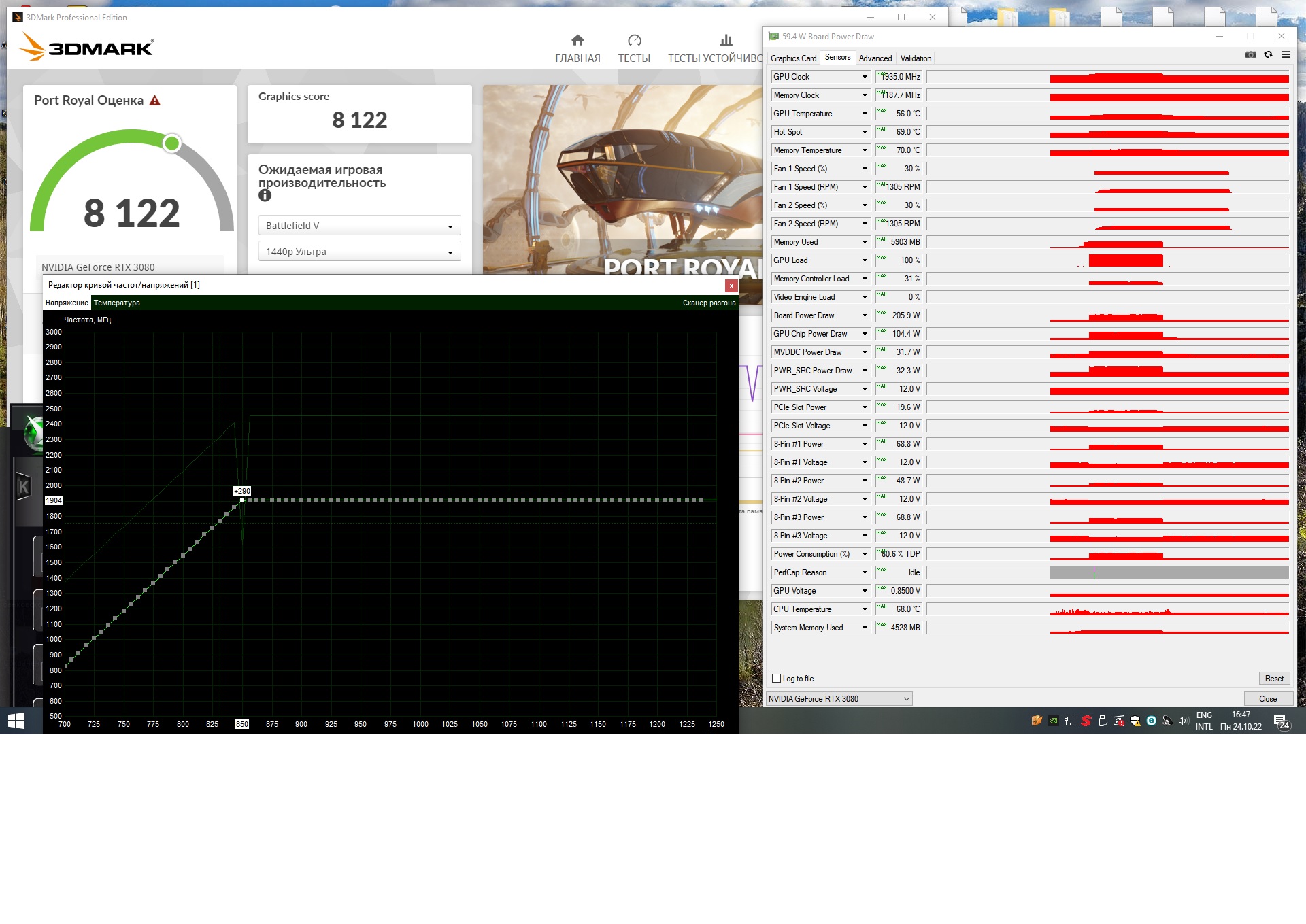
Task: Open the Advanced tab in GPU-Z
Action: [875, 58]
